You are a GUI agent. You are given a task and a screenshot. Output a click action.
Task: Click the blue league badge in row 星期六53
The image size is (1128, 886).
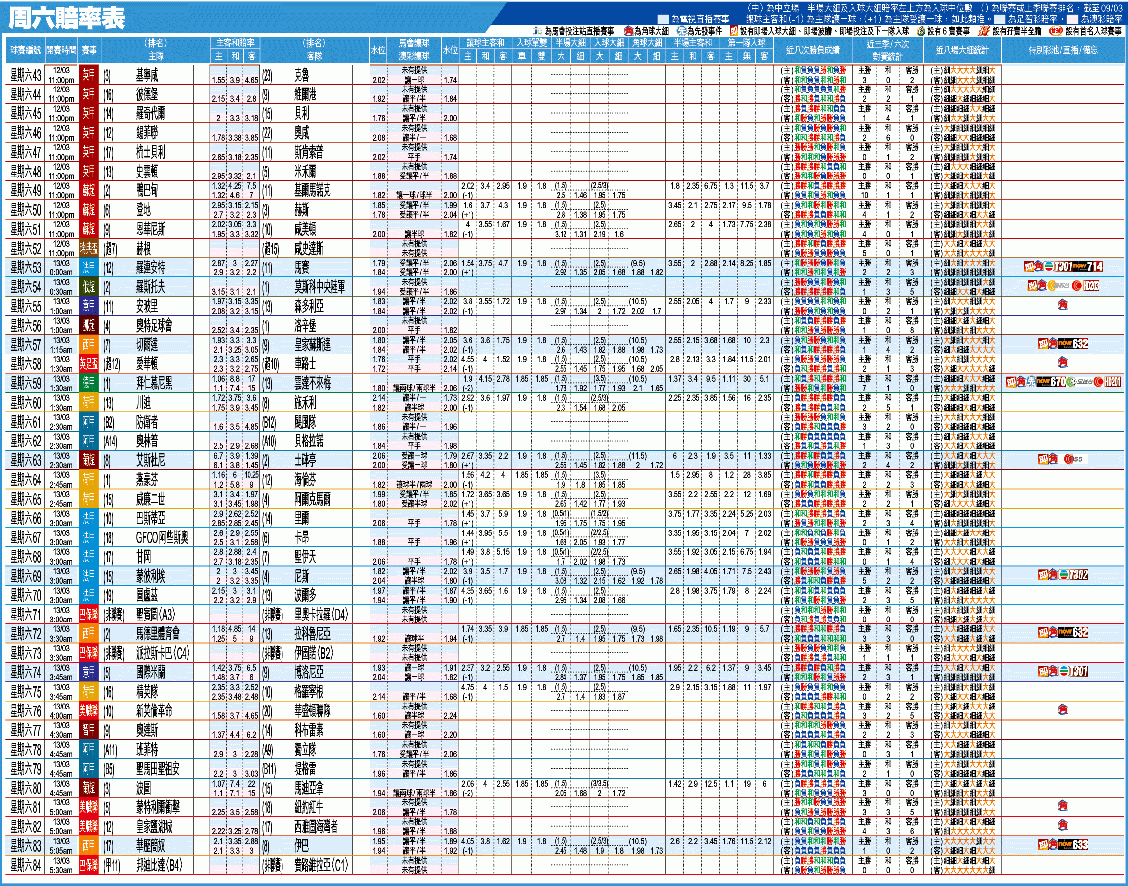pyautogui.click(x=88, y=268)
